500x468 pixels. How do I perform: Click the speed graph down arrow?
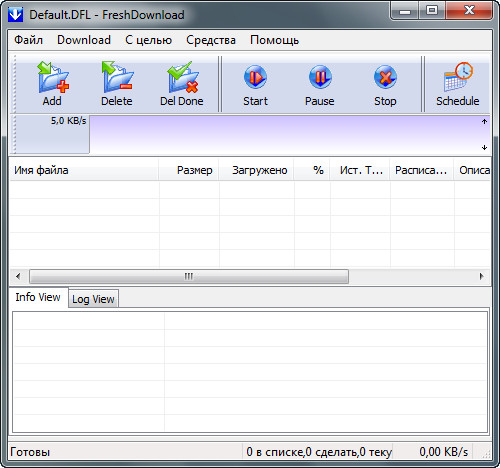(484, 148)
